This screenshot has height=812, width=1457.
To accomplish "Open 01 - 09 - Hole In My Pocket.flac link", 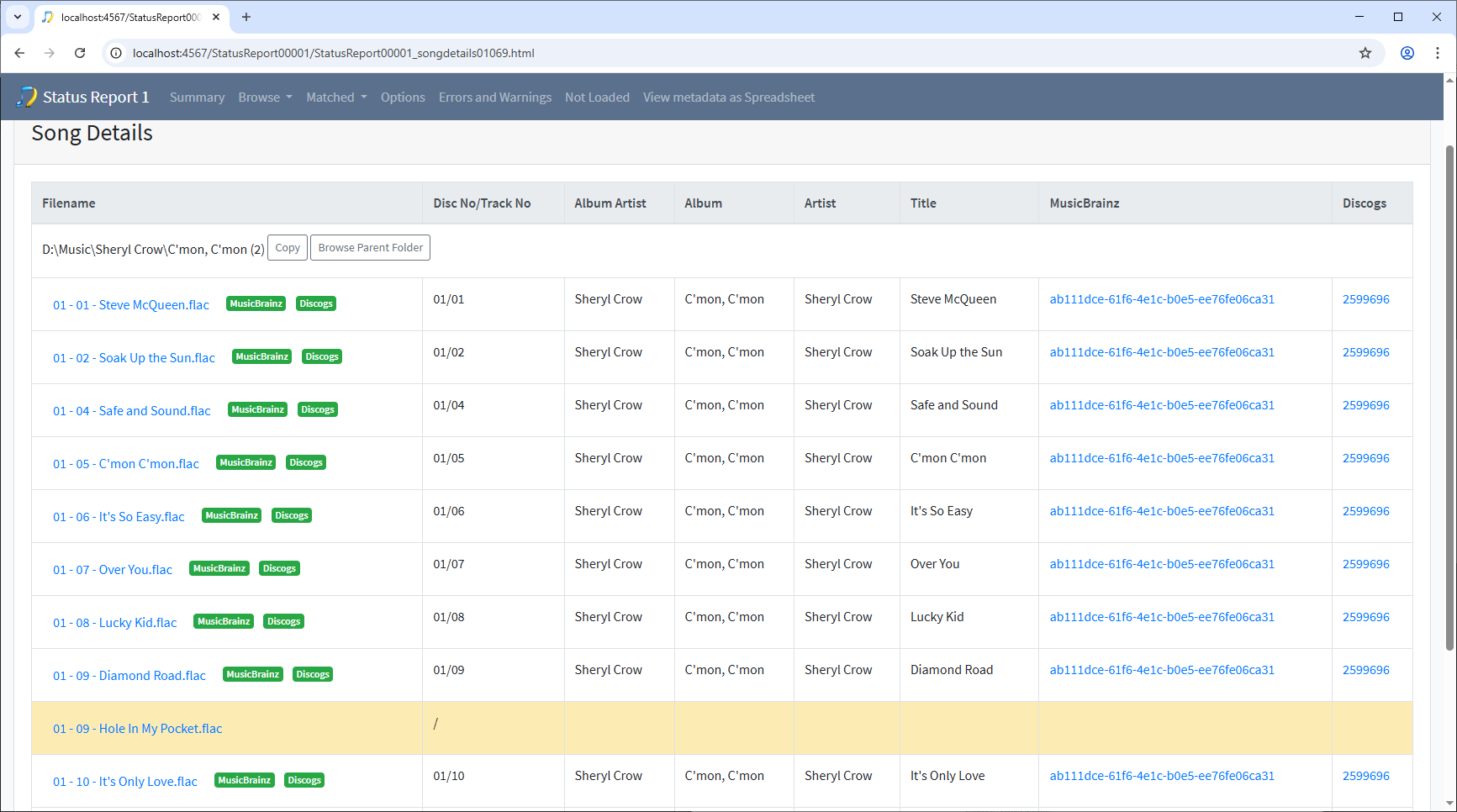I will [x=138, y=729].
